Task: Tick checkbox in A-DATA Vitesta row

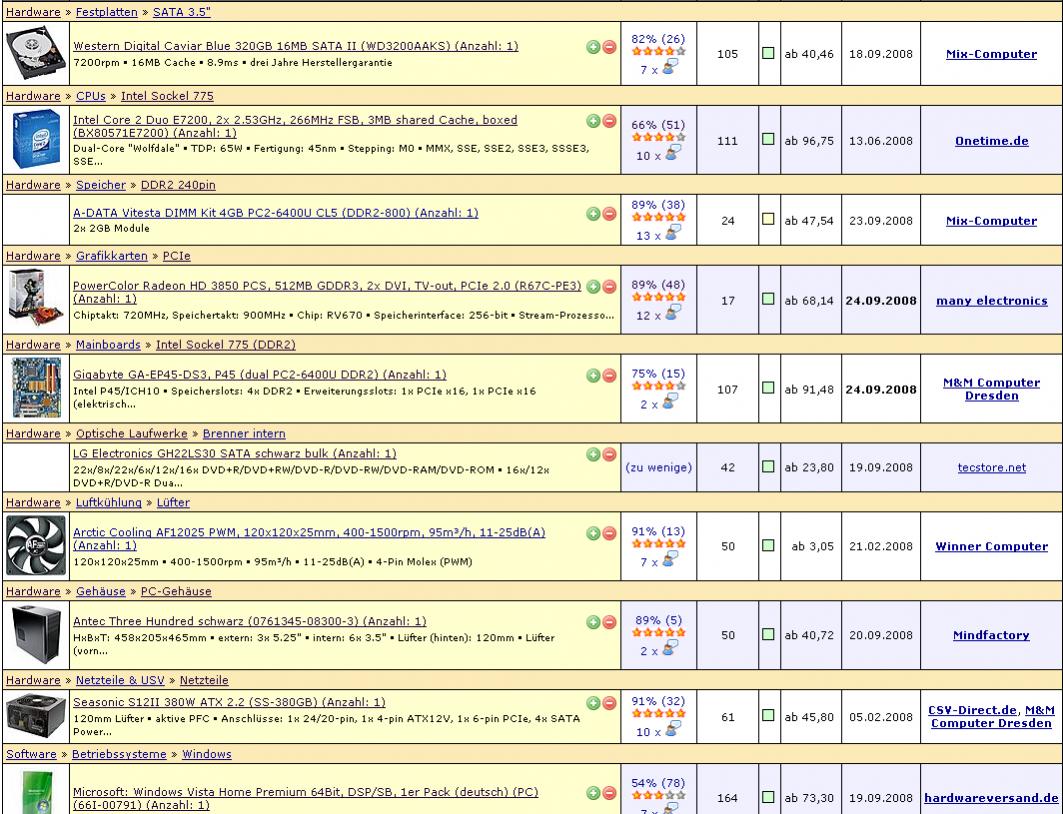Action: pos(768,219)
